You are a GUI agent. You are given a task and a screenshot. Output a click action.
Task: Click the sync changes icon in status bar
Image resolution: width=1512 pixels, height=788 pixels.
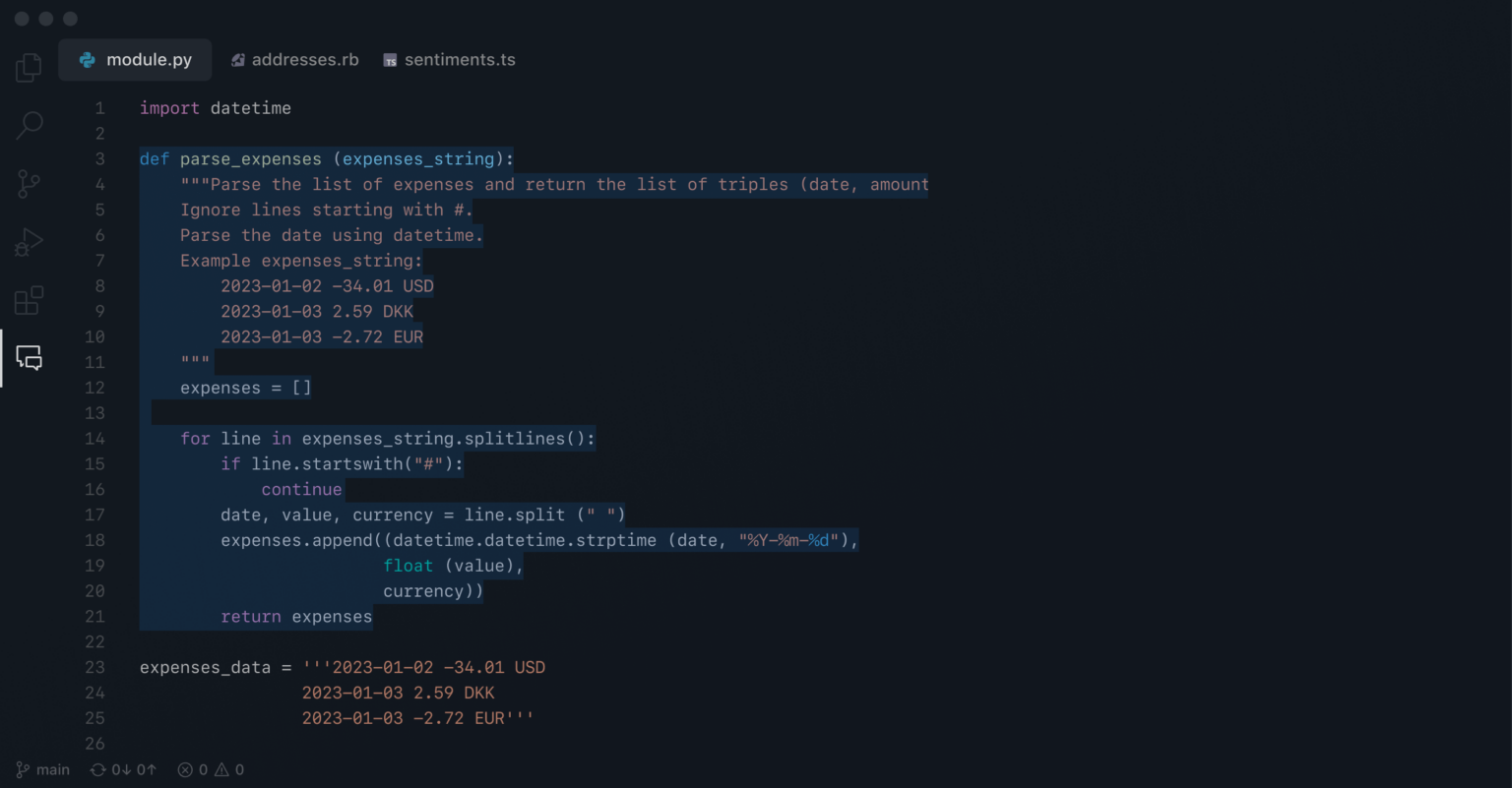98,769
